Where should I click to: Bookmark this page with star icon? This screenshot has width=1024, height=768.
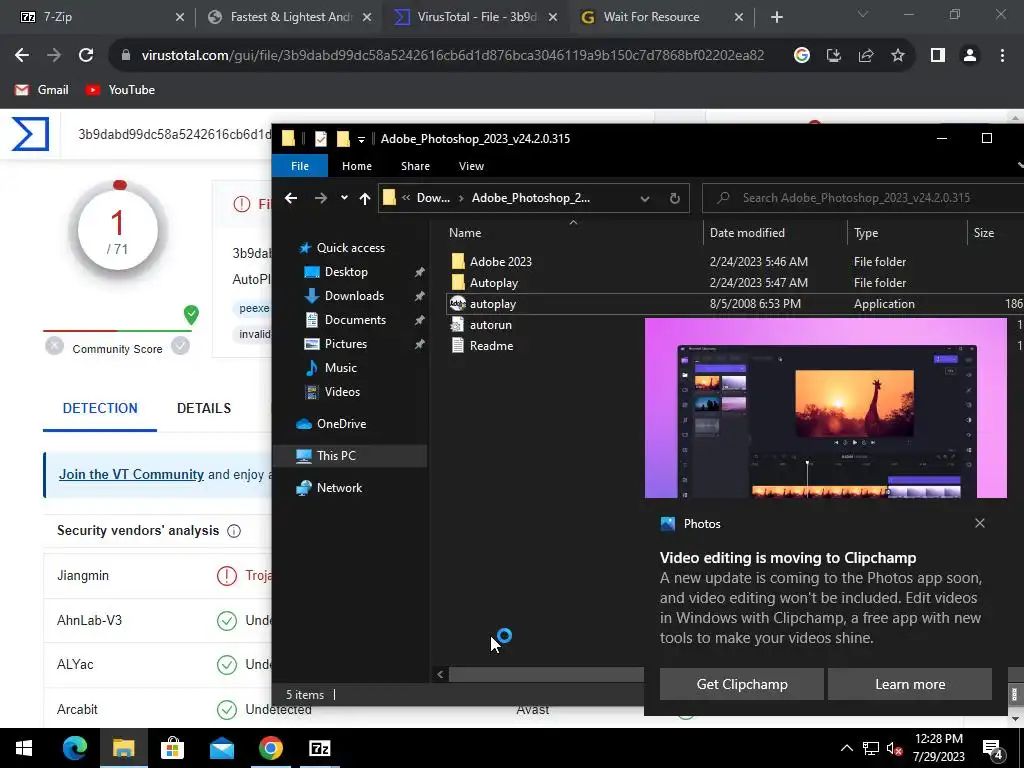point(898,56)
